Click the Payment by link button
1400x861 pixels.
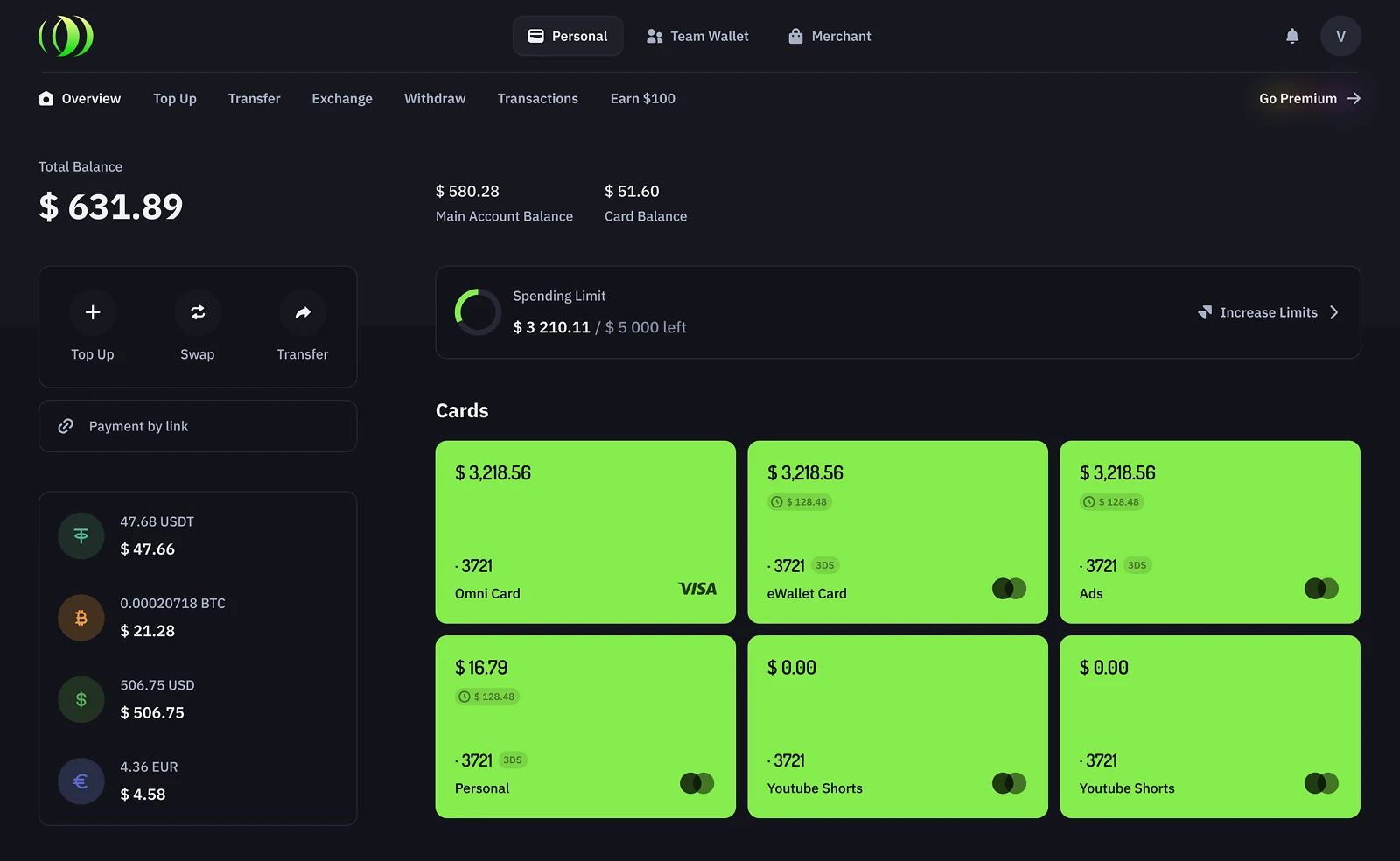click(x=198, y=426)
